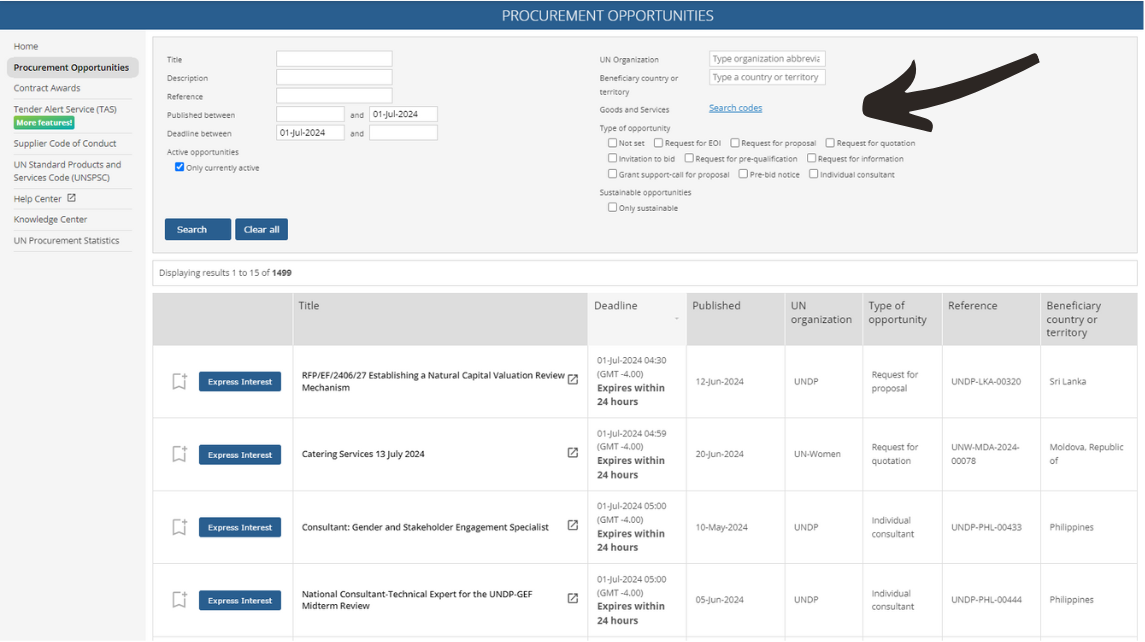Focus the Title input field
This screenshot has height=642, width=1145.
pyautogui.click(x=334, y=58)
